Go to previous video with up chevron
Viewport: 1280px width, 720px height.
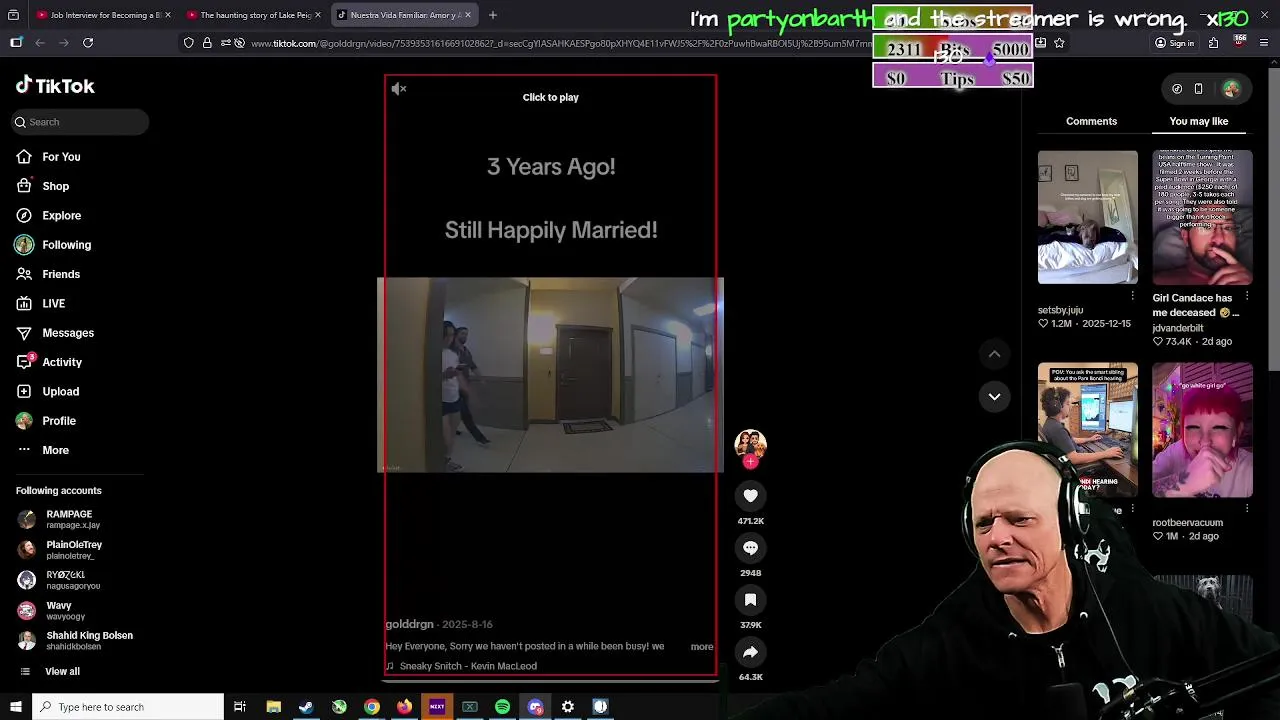coord(994,354)
